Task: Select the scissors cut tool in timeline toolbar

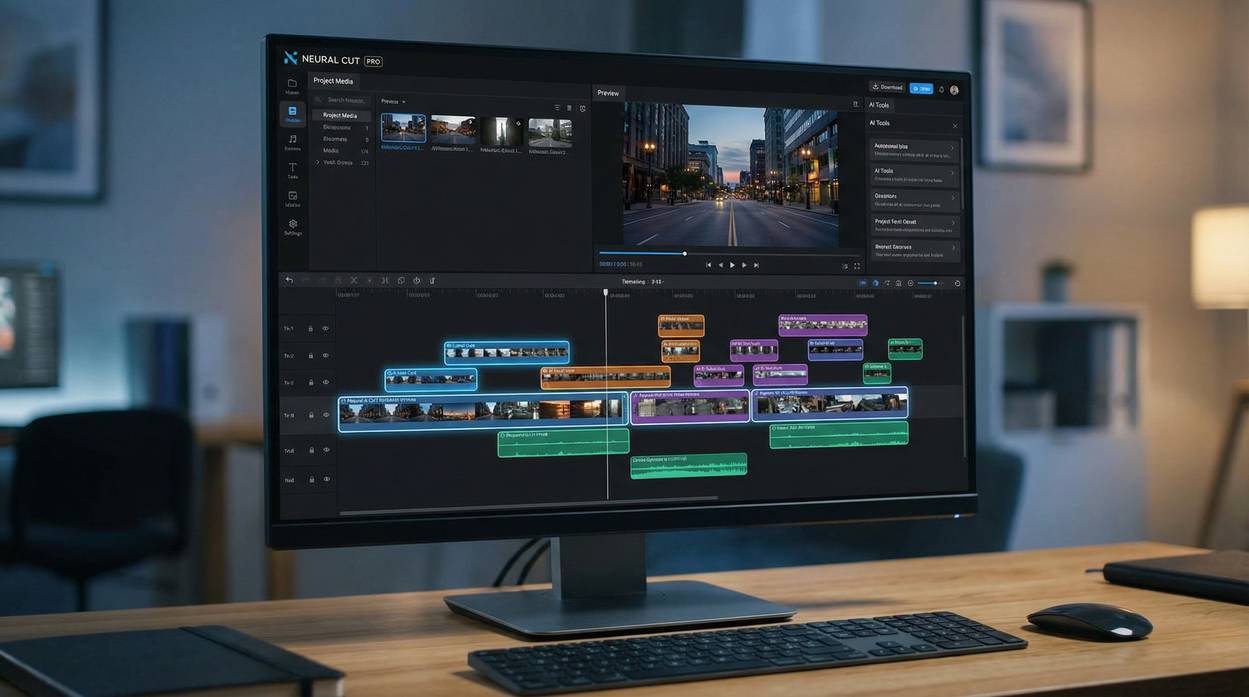Action: click(x=353, y=281)
